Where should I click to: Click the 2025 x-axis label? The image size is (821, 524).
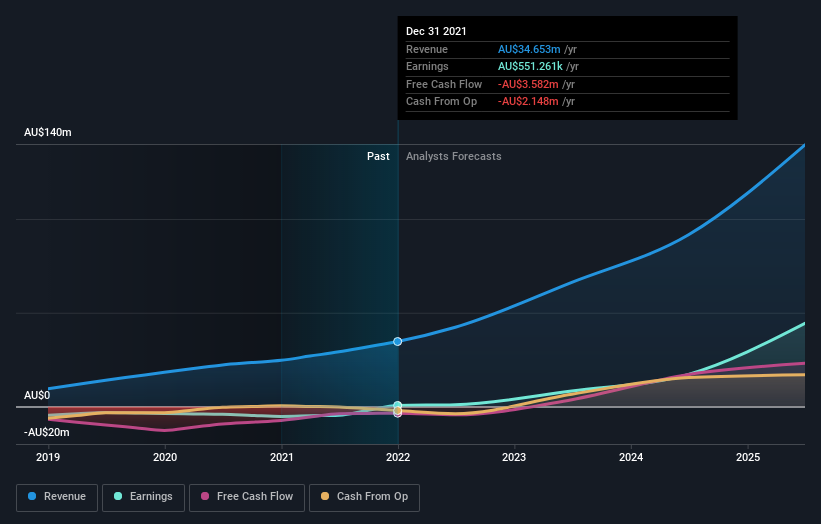click(x=748, y=457)
